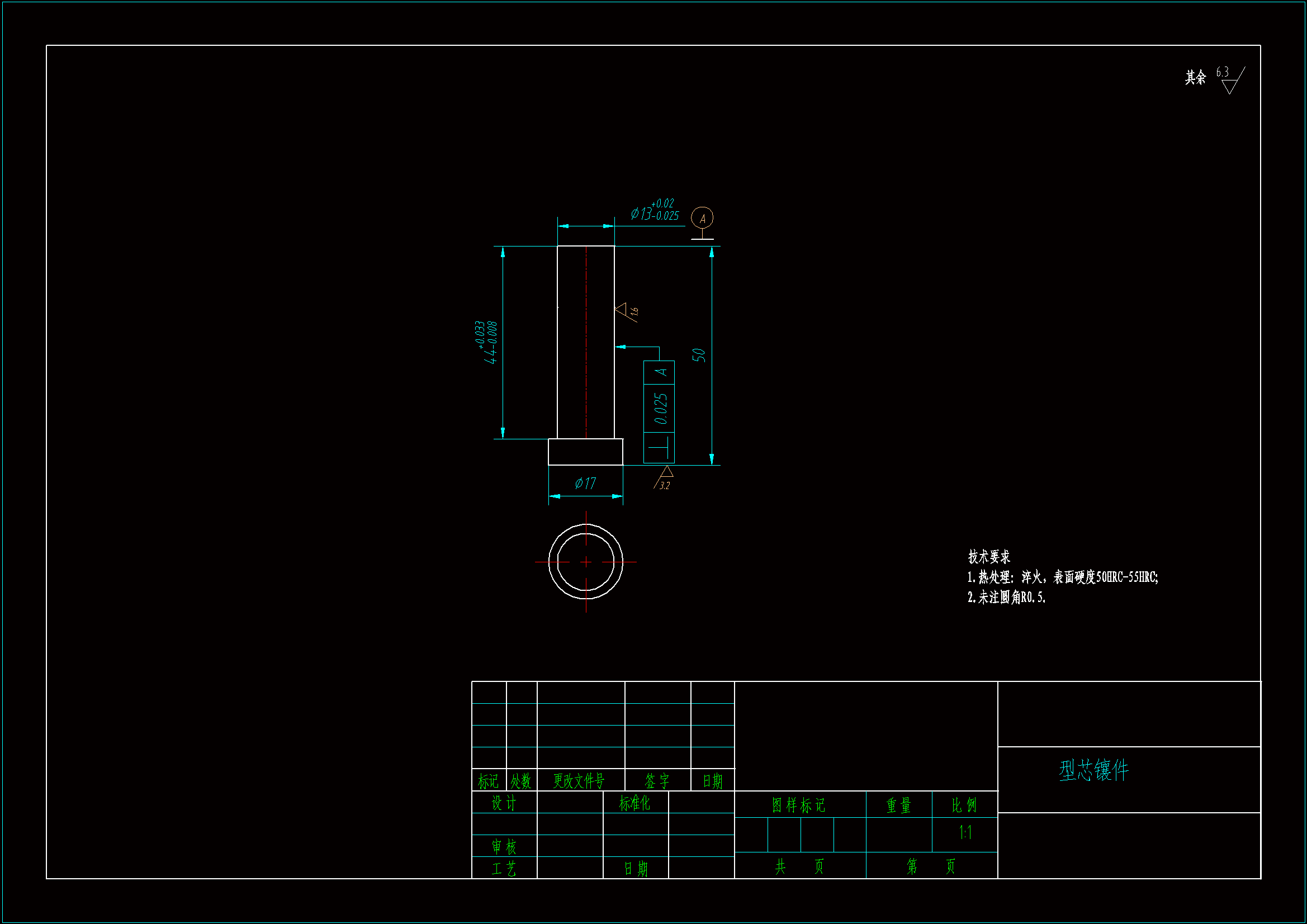
Task: Click the 设计 label in title block
Action: click(503, 803)
